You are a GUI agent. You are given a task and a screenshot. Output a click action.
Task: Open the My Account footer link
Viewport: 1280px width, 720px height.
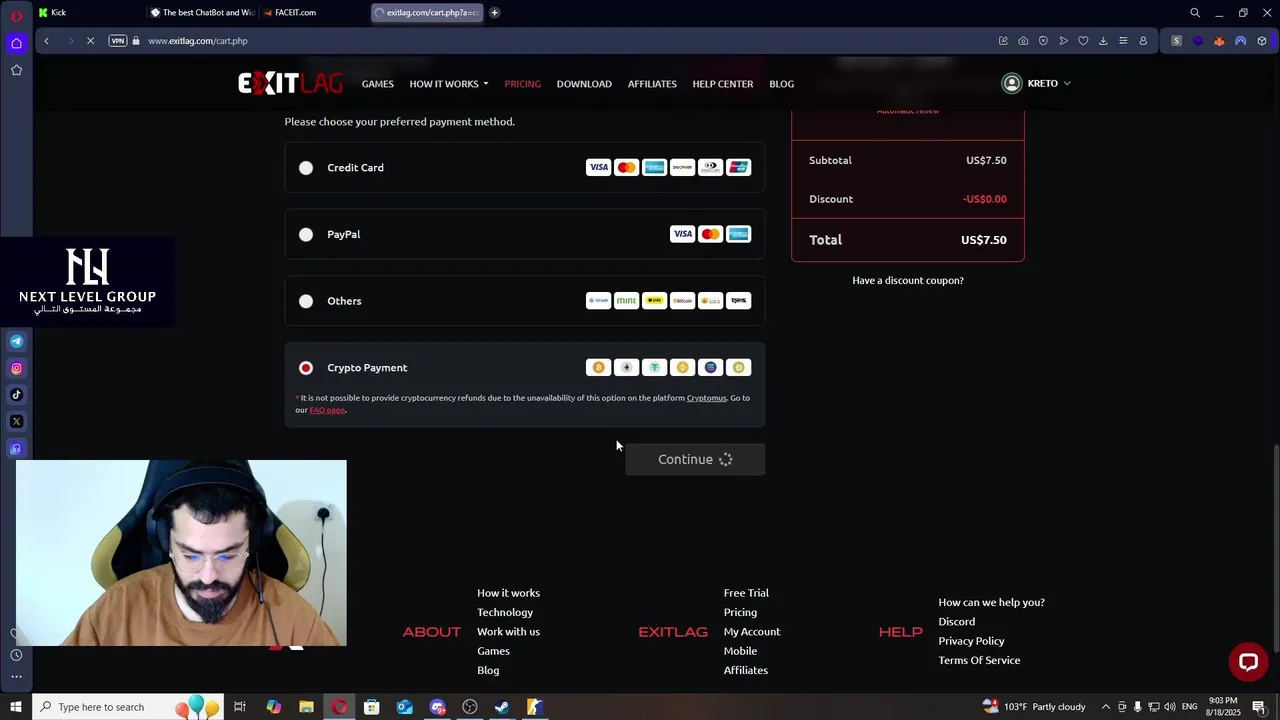(752, 632)
